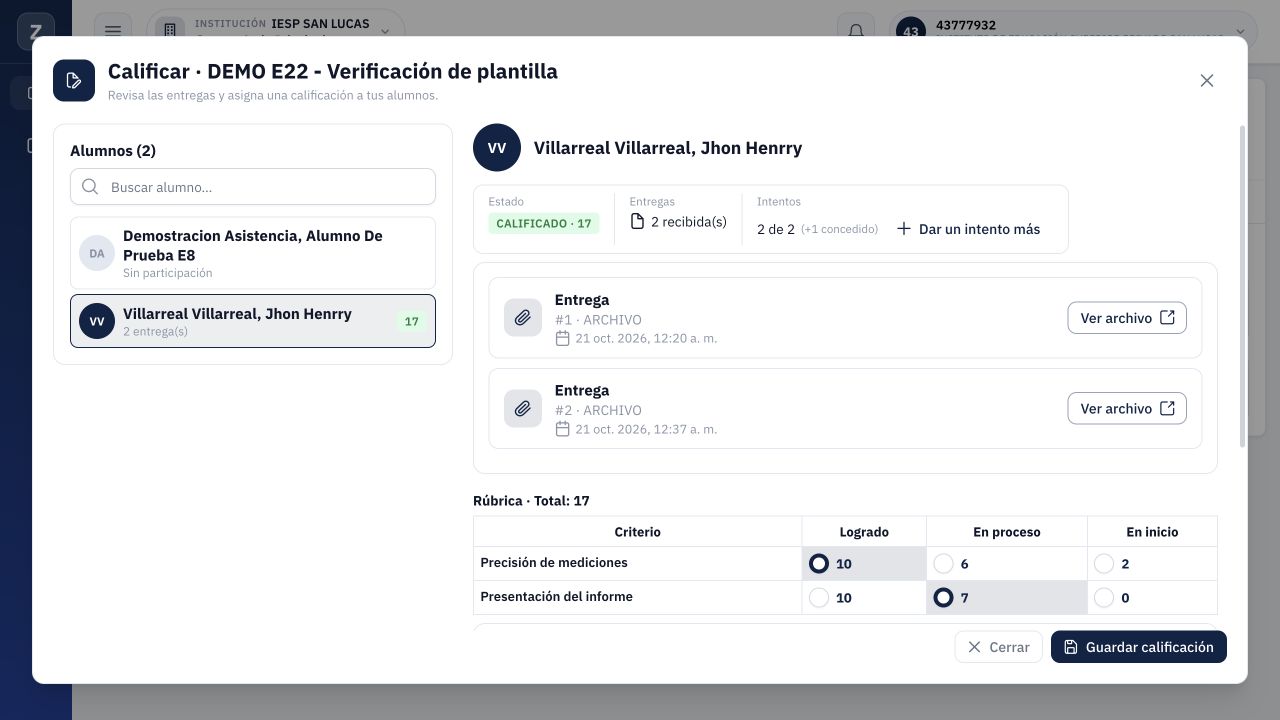Click the Cerrar button
1280x720 pixels.
coord(999,647)
